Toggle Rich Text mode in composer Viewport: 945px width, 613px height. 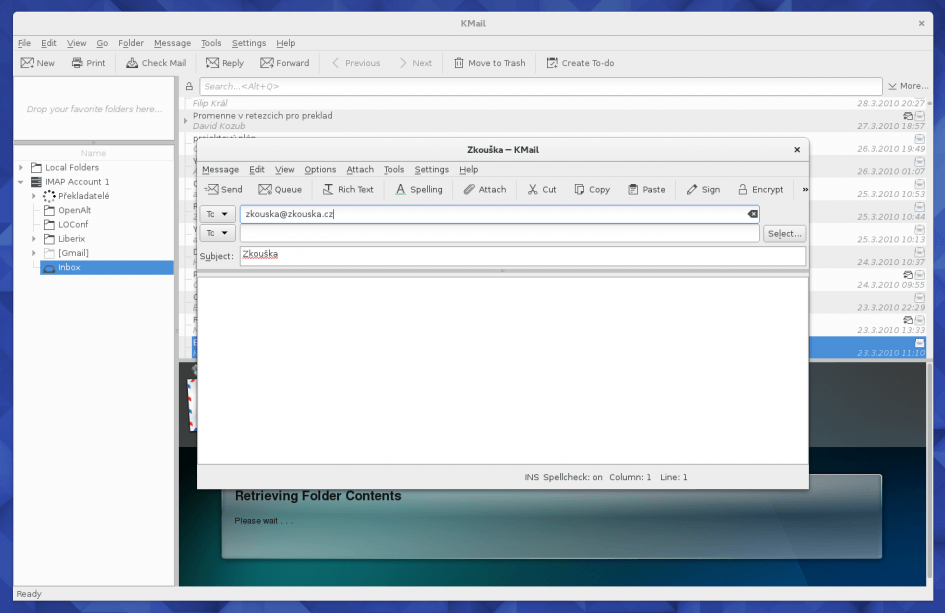coord(348,189)
